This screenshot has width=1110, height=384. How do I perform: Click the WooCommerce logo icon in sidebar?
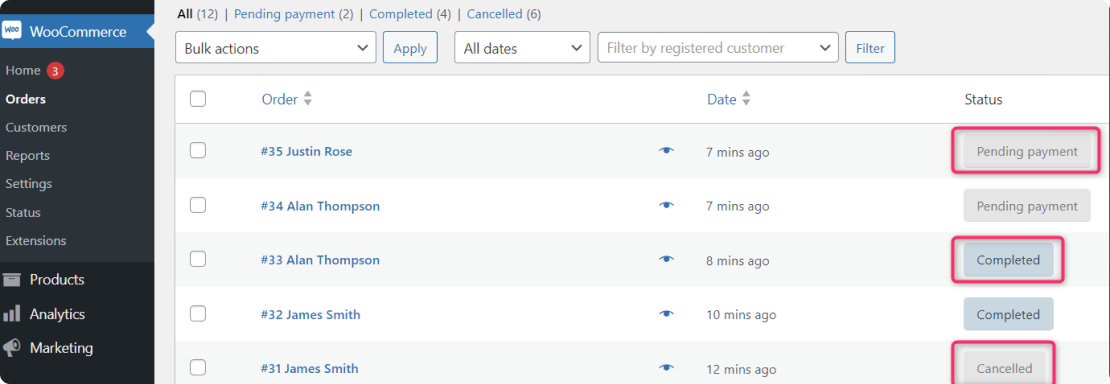tap(11, 31)
